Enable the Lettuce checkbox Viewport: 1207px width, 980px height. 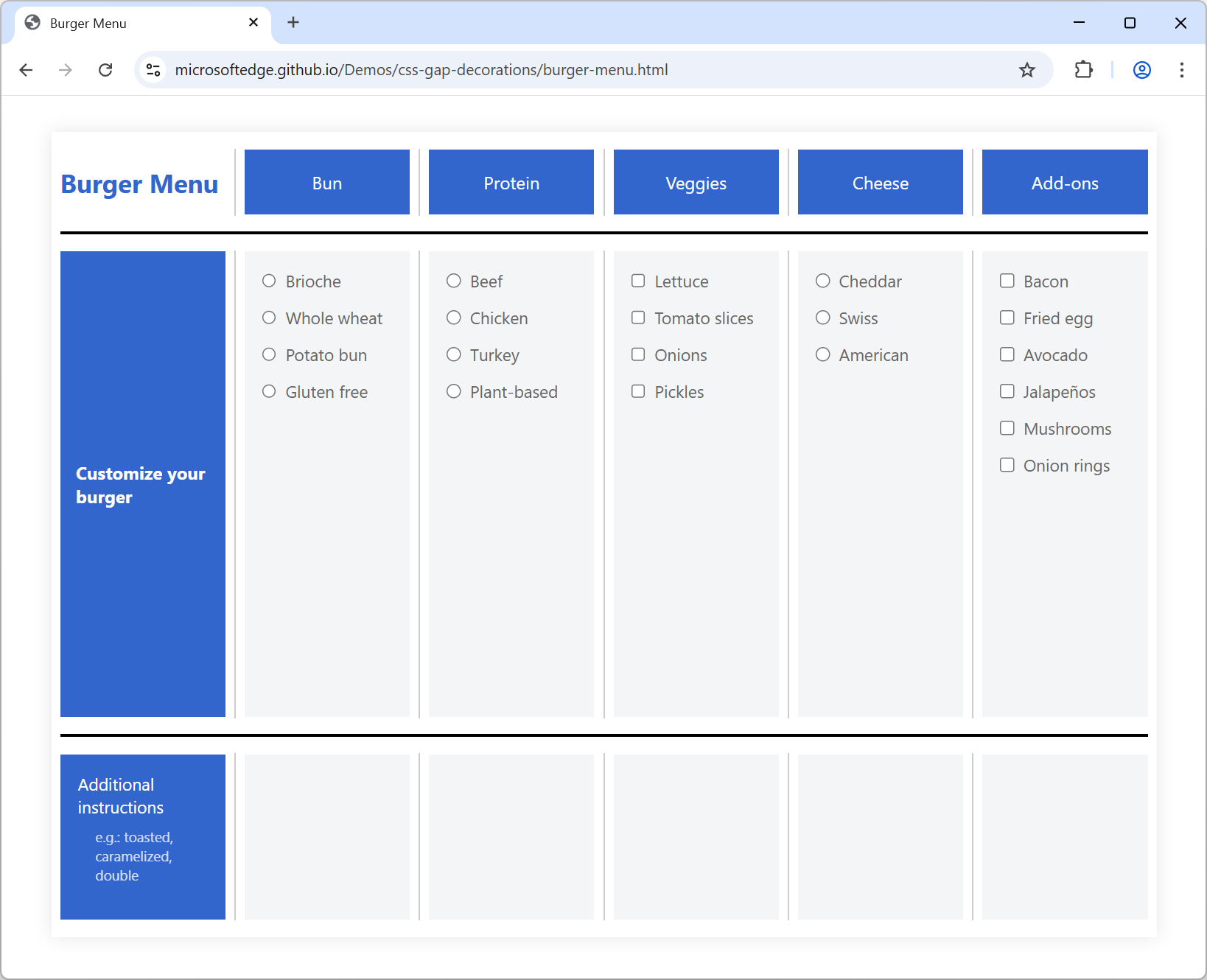(x=638, y=281)
